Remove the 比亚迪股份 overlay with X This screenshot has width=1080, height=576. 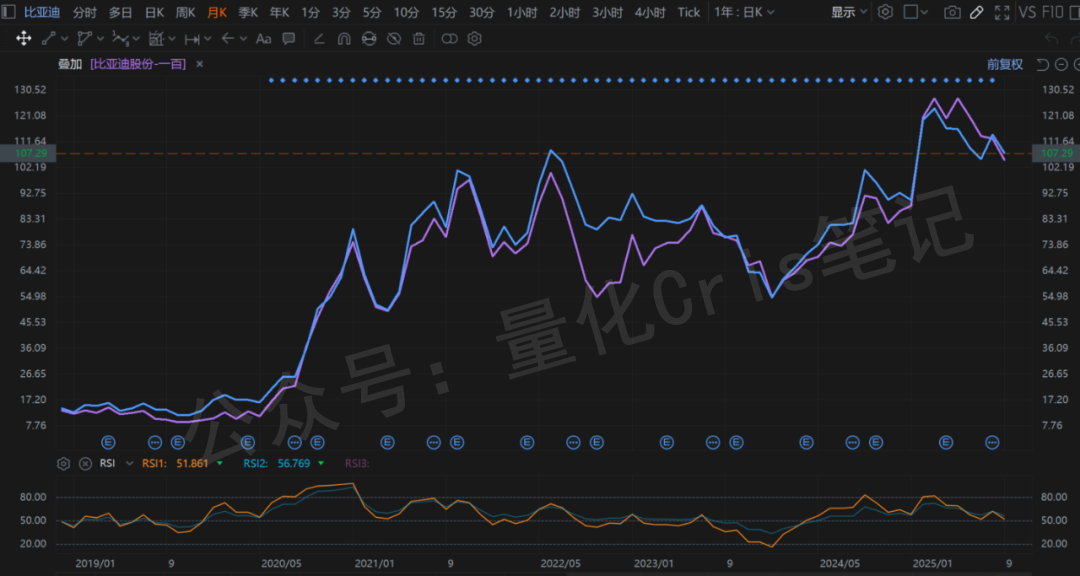tap(200, 64)
